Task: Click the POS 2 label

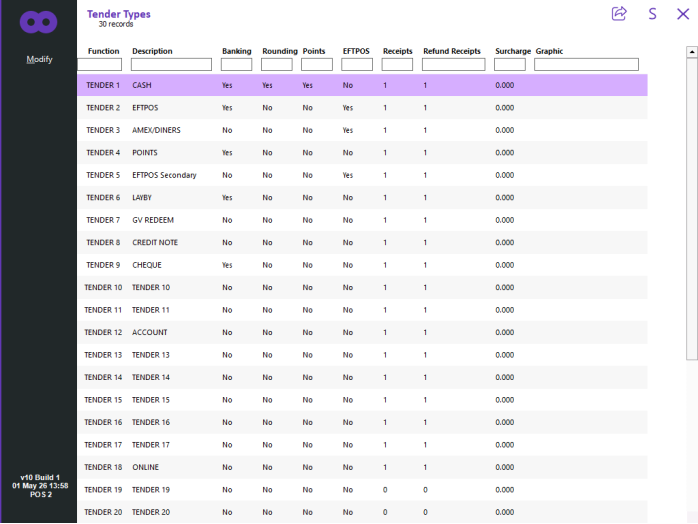Action: point(41,494)
